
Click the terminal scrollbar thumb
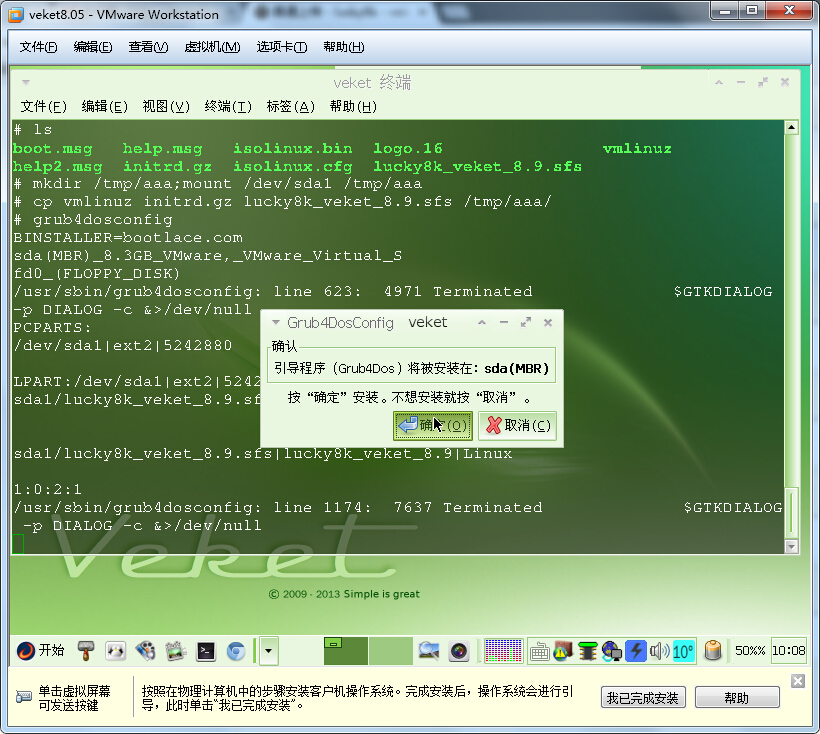point(791,512)
